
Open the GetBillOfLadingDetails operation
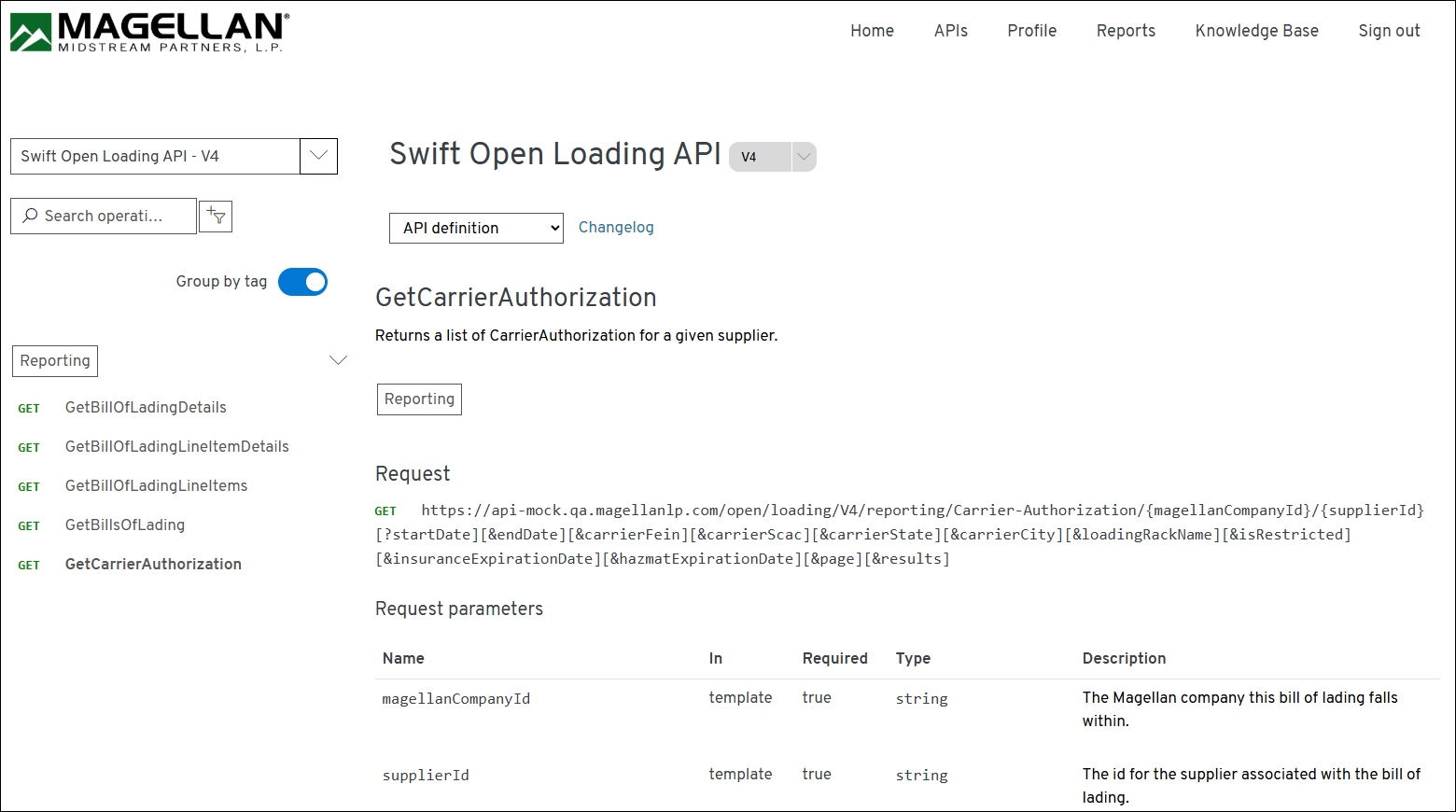146,407
